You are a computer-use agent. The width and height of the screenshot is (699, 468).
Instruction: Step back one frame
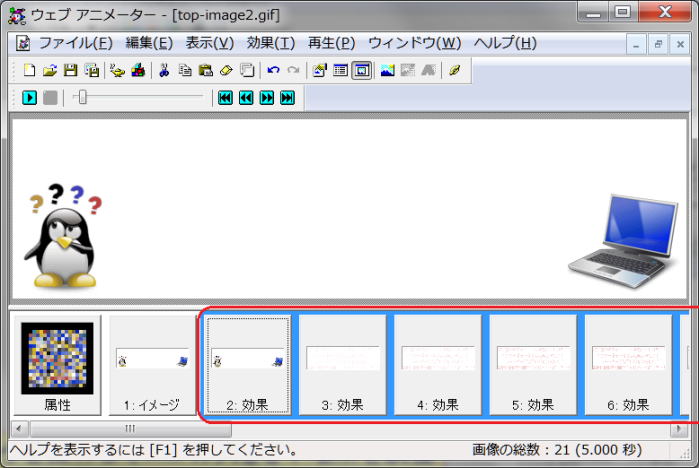(x=246, y=98)
